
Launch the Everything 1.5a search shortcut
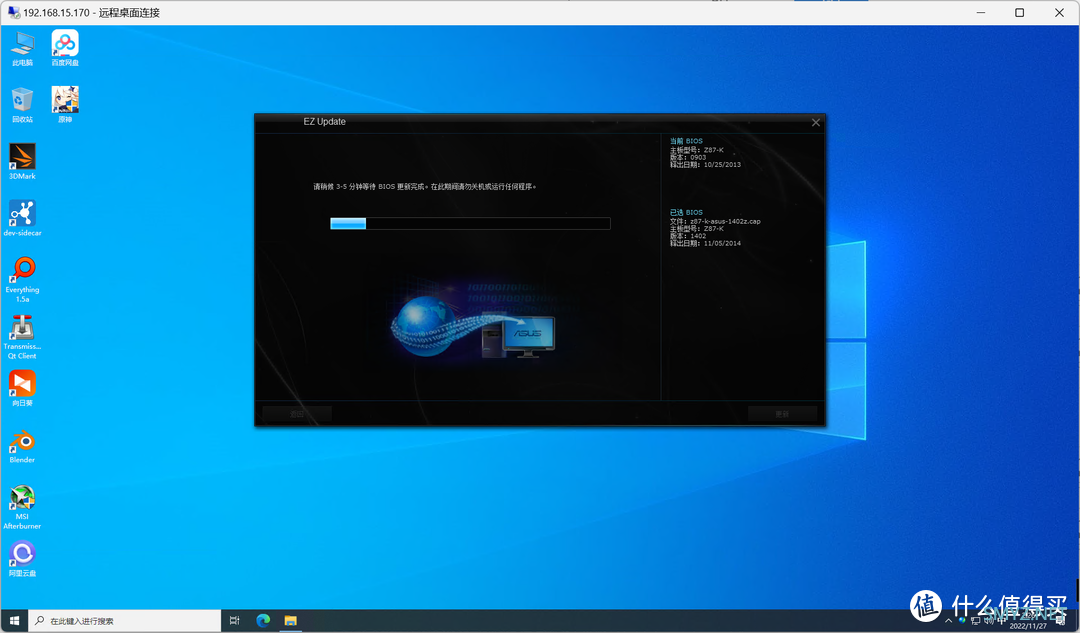[22, 279]
